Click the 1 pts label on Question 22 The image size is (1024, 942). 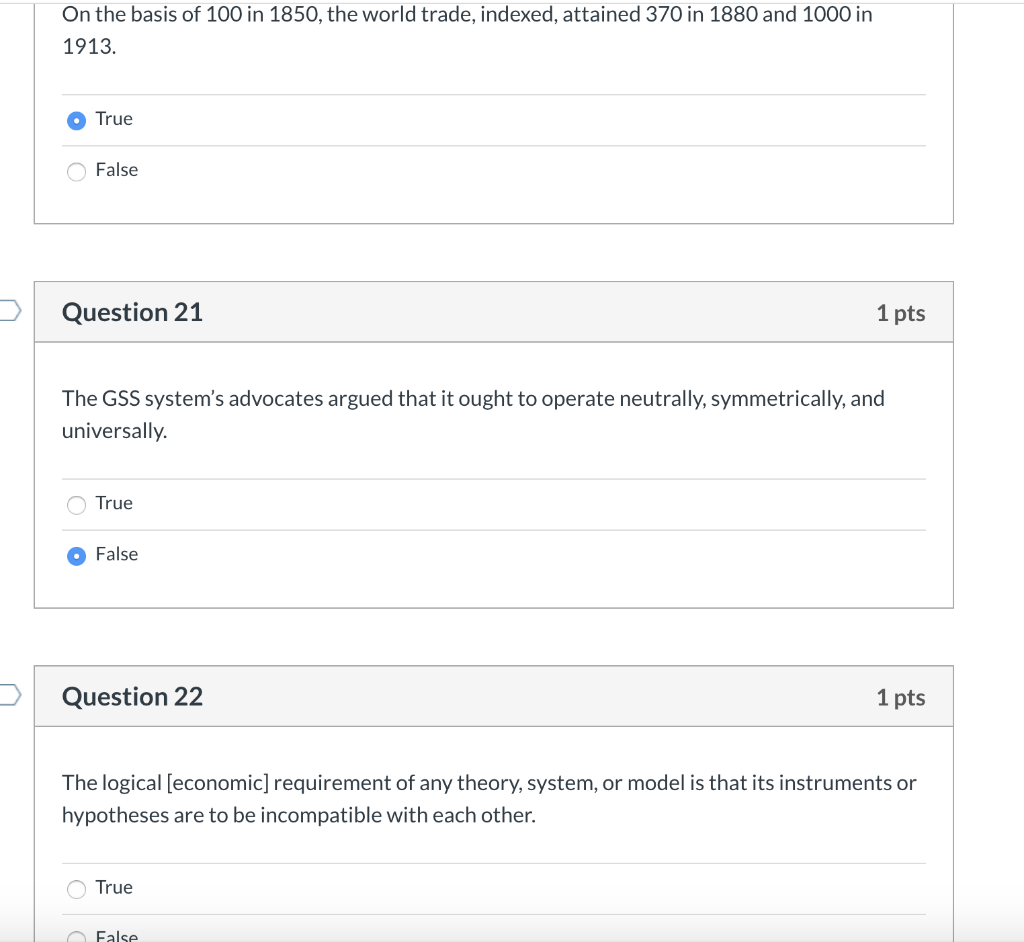900,696
